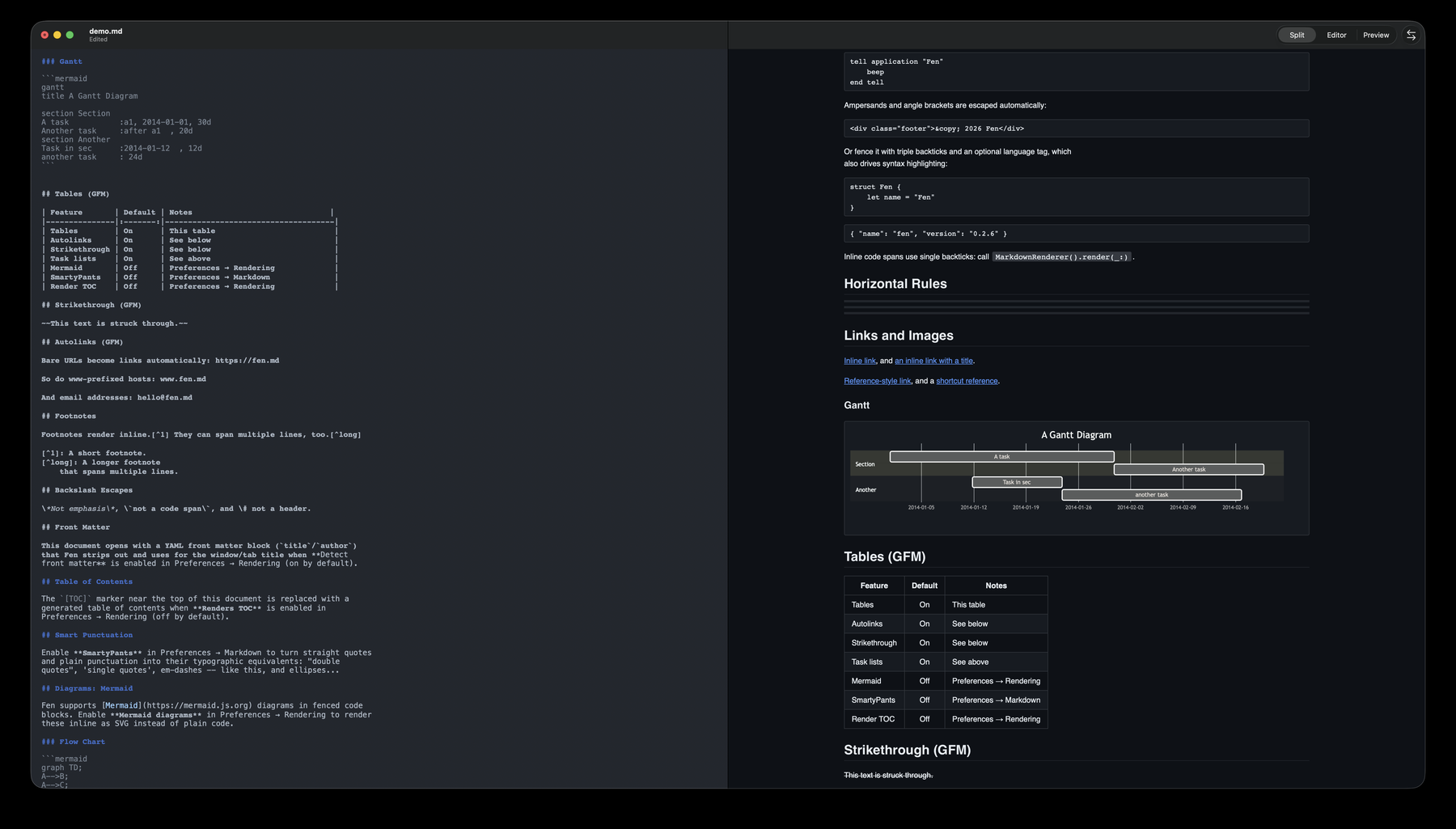1456x829 pixels.
Task: Click the JSON name/version code block
Action: 1076,234
